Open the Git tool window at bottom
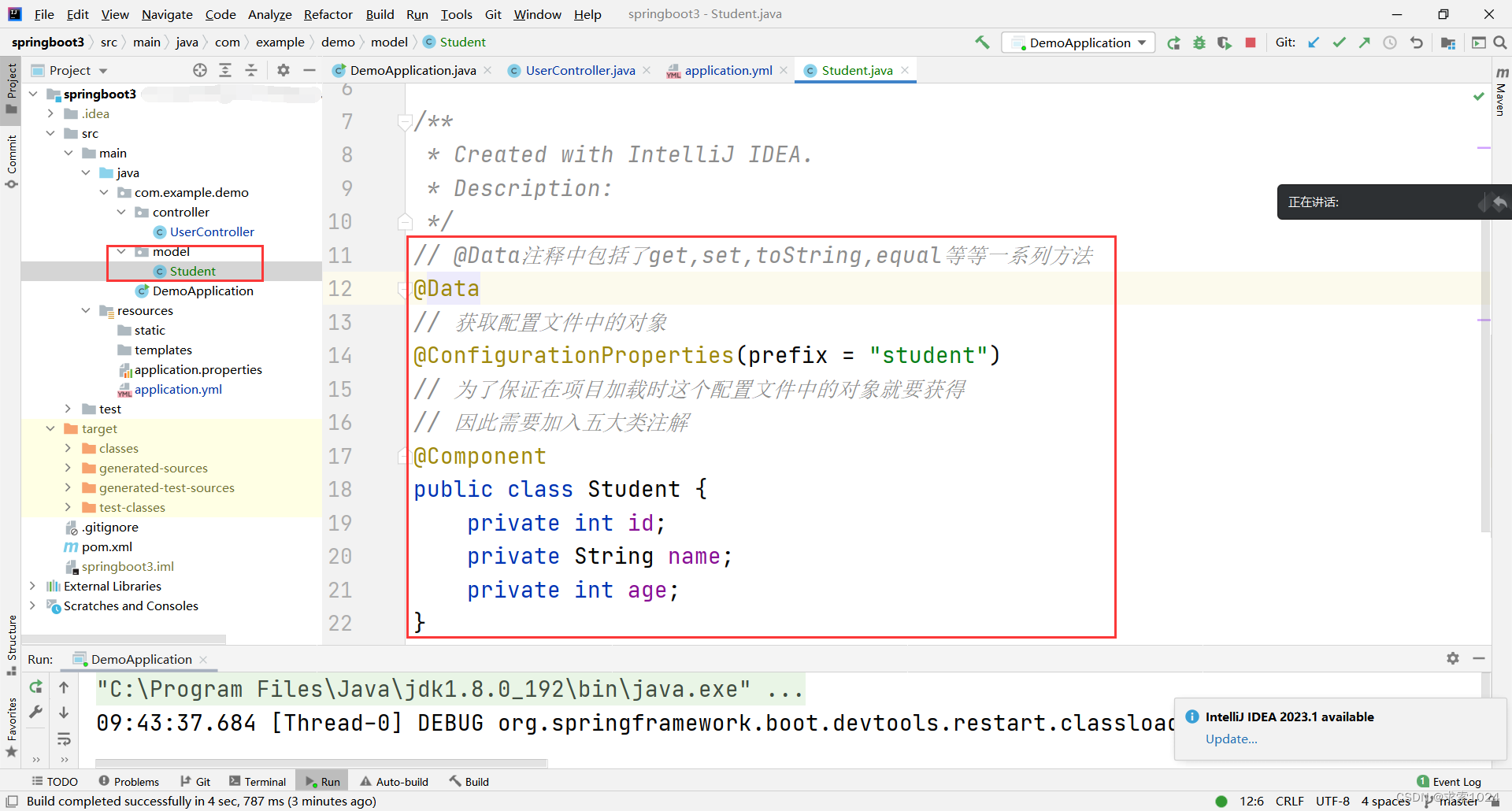The image size is (1512, 811). (195, 781)
